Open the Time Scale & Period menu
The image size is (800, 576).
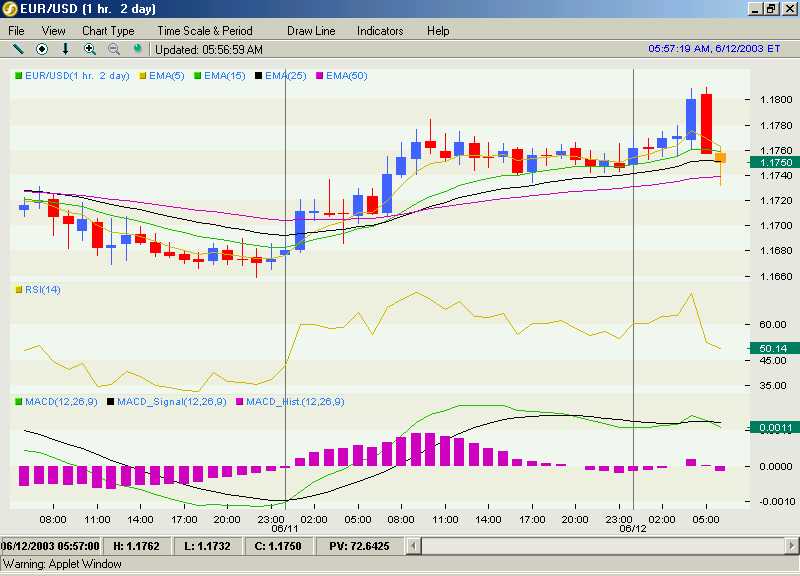pyautogui.click(x=205, y=31)
